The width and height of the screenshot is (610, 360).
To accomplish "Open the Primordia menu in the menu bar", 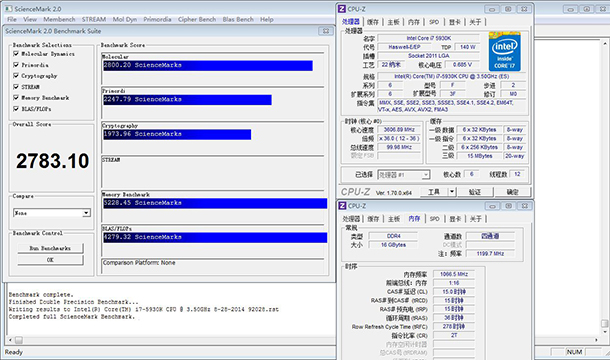I will coord(157,19).
